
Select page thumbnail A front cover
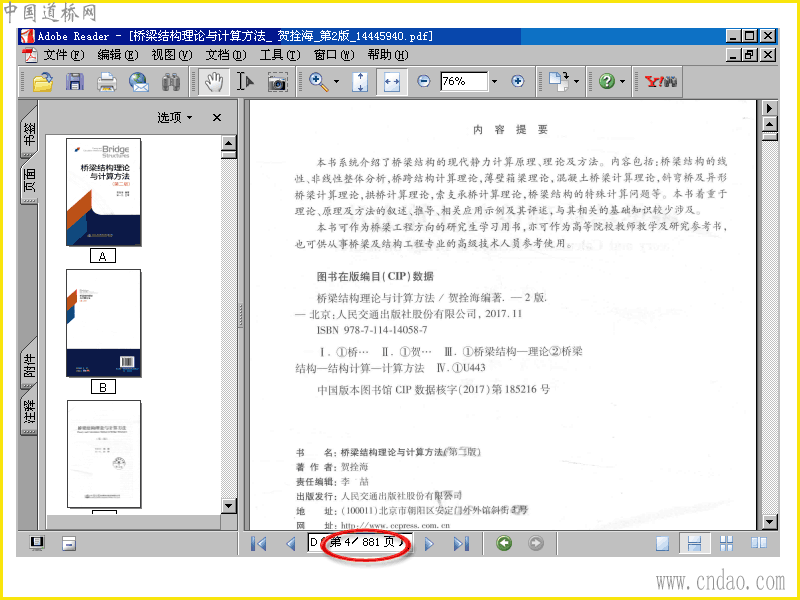click(104, 192)
